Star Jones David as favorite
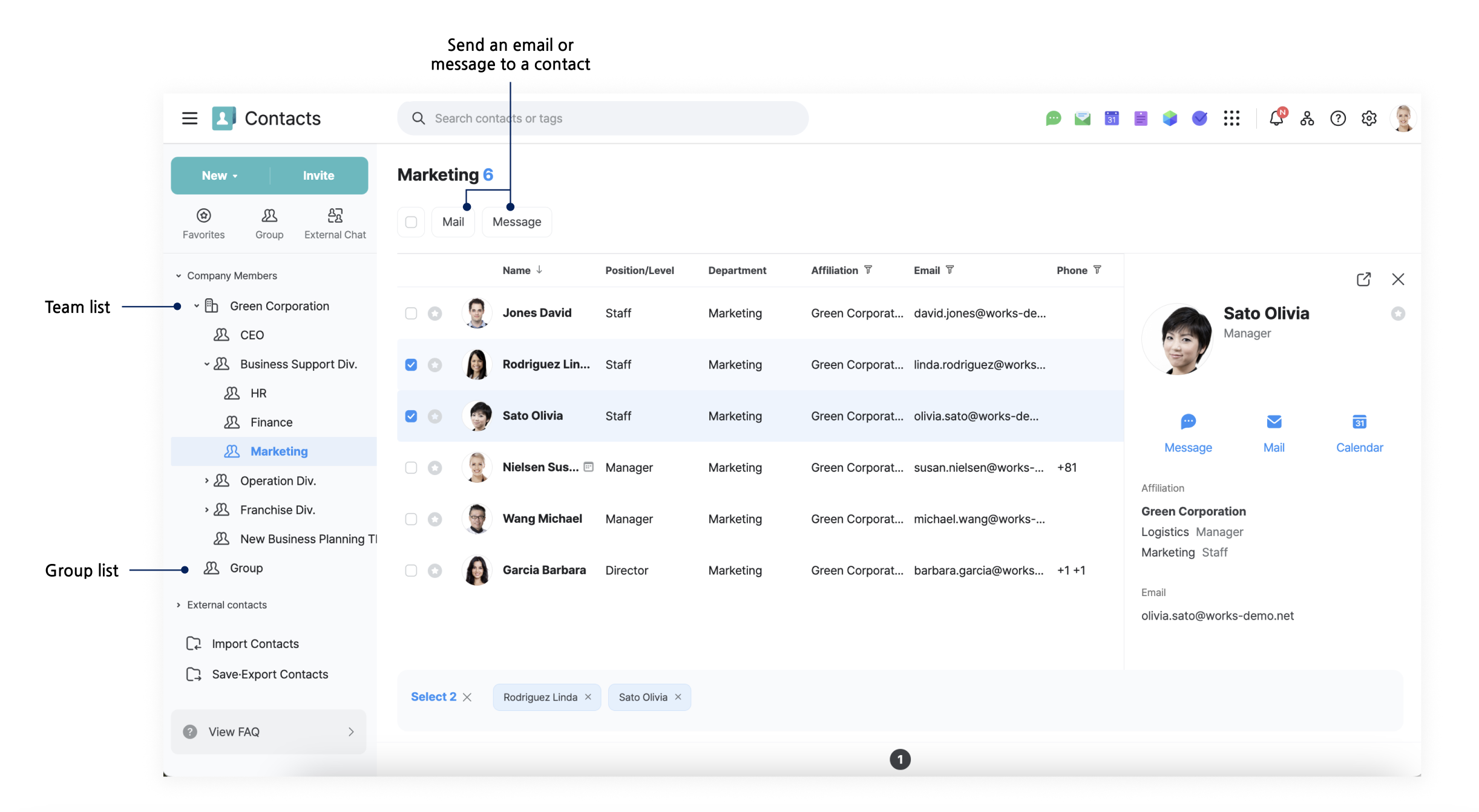Screen dimensions: 1479x812 coord(435,313)
